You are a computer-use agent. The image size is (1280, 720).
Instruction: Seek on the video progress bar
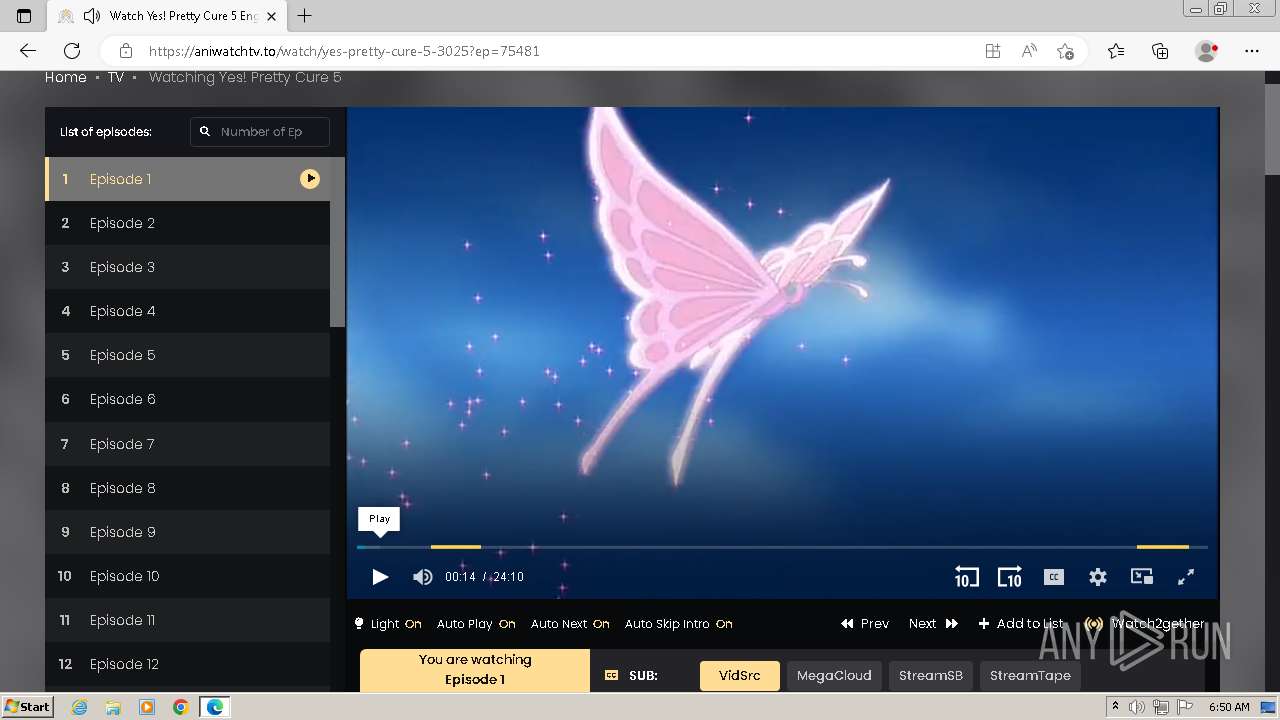tap(782, 547)
